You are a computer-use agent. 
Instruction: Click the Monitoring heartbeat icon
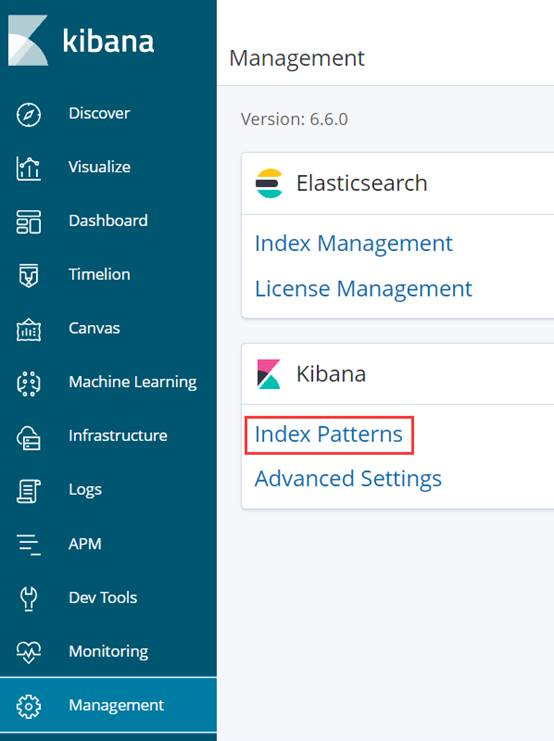point(28,652)
